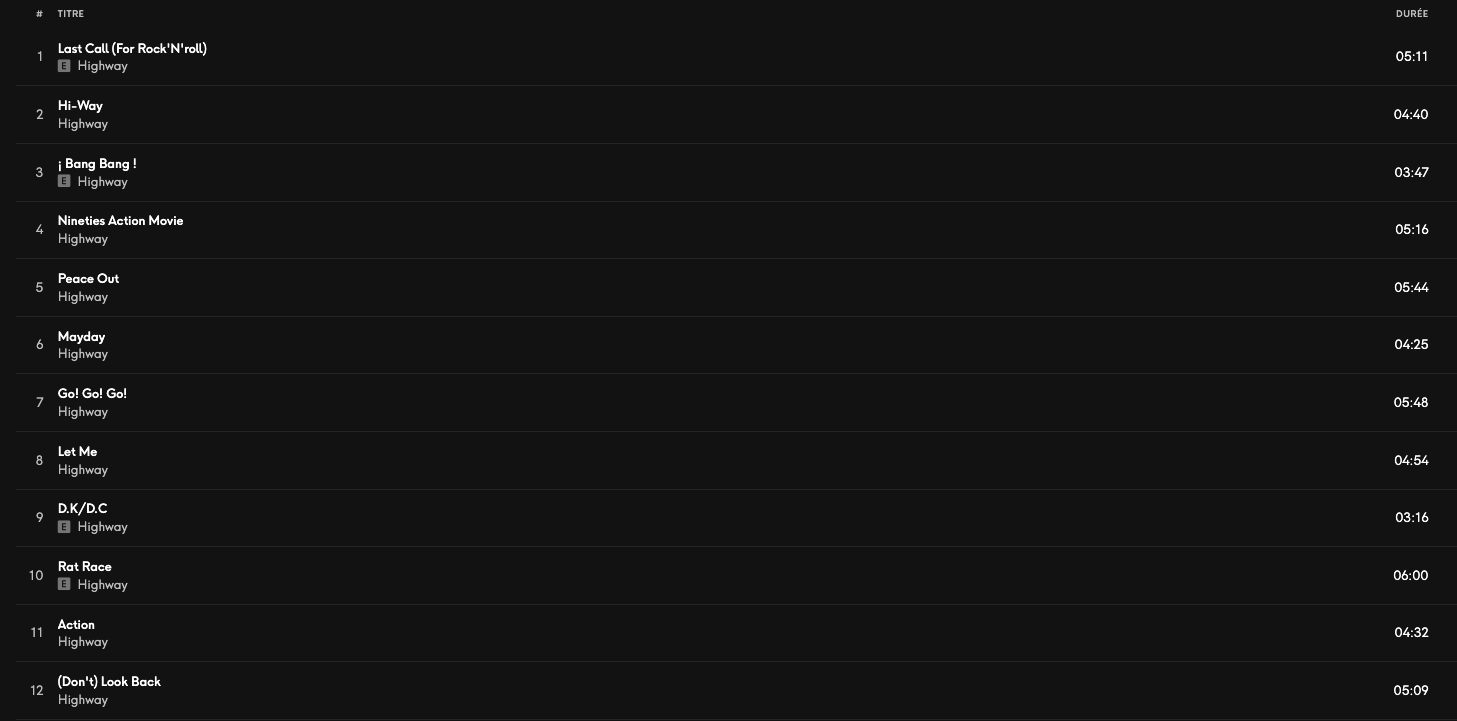Select (Don't) Look Back track

(x=109, y=682)
